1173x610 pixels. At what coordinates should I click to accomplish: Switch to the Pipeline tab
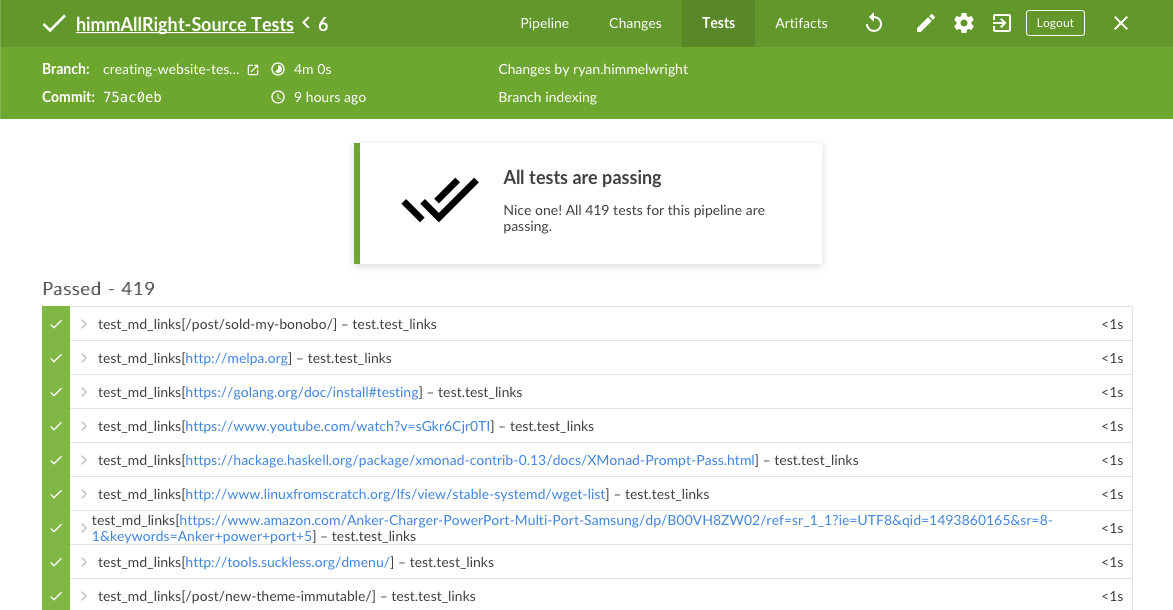(545, 23)
